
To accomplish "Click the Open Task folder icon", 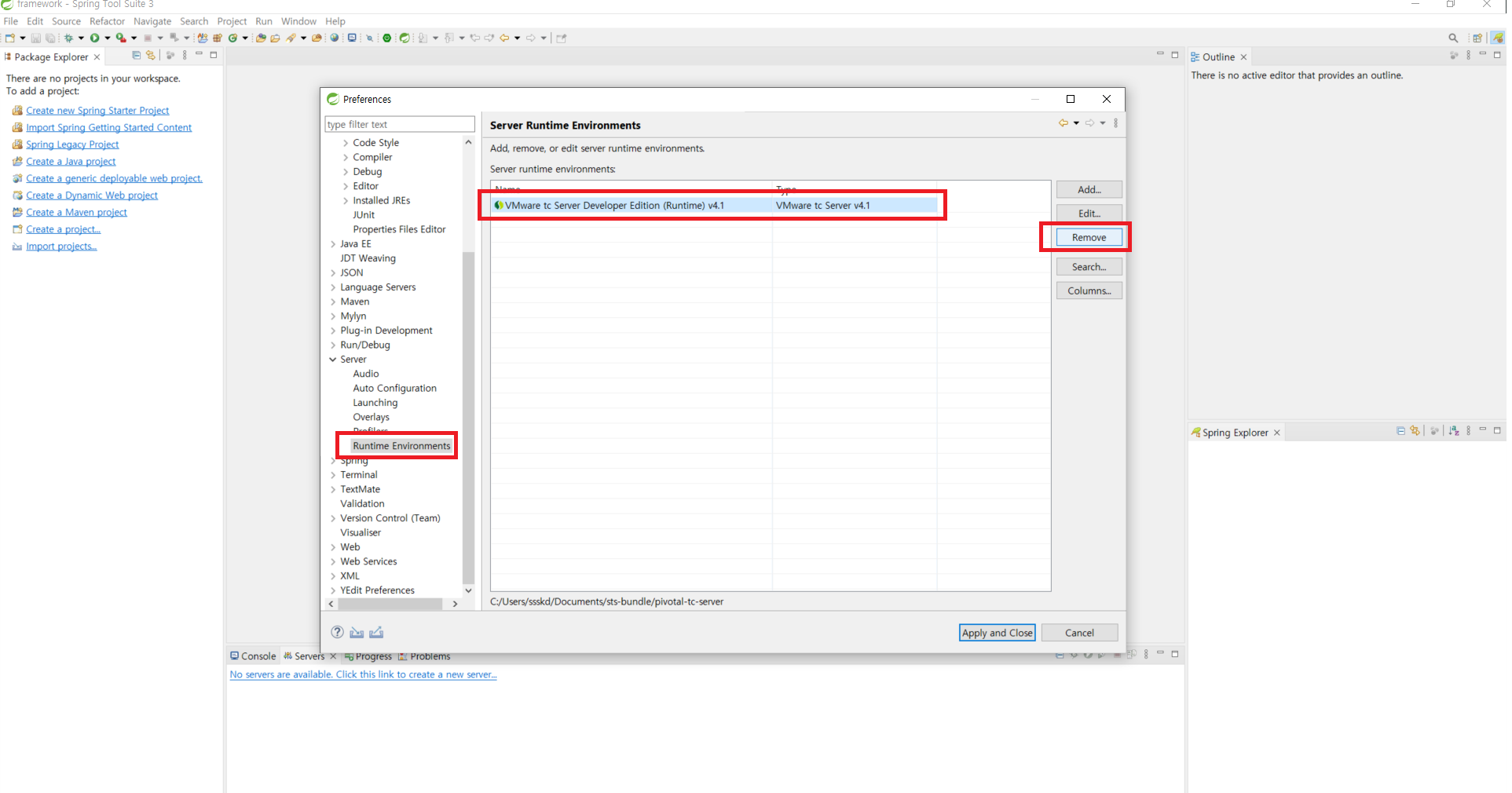I will (274, 38).
